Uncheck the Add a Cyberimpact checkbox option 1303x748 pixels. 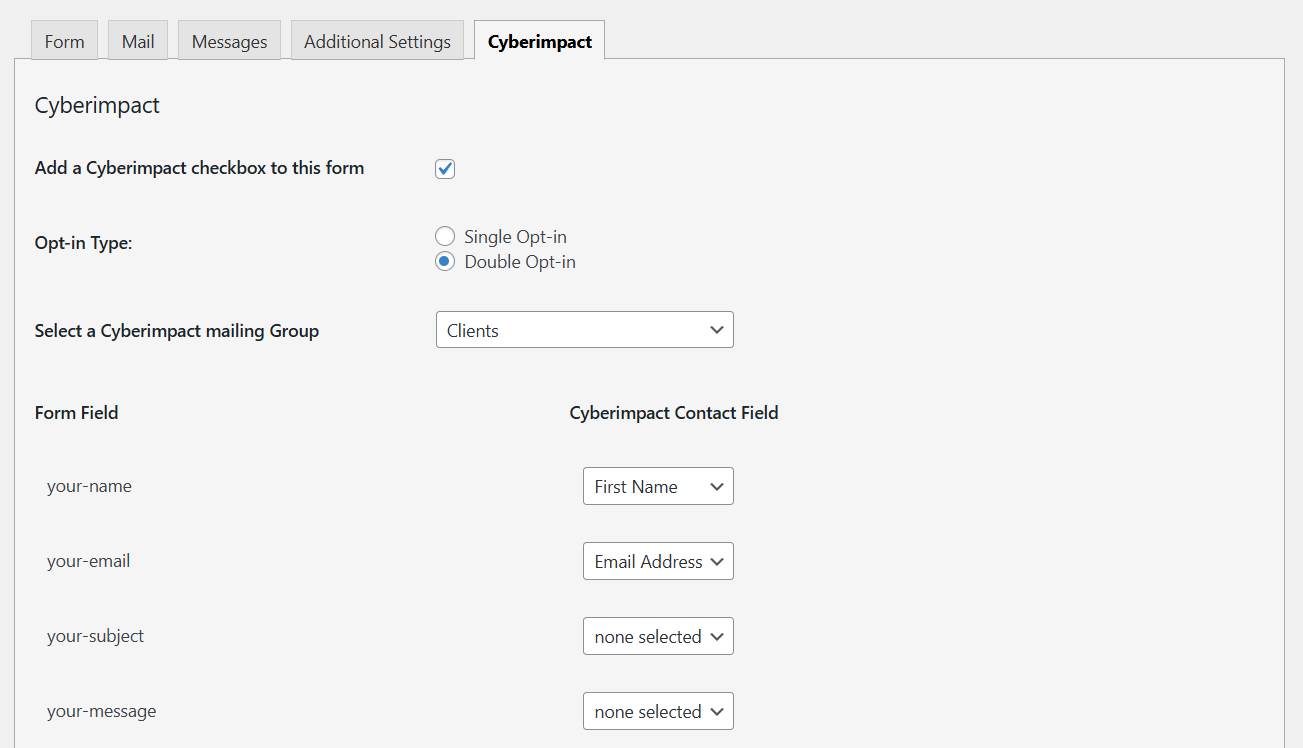[x=445, y=169]
